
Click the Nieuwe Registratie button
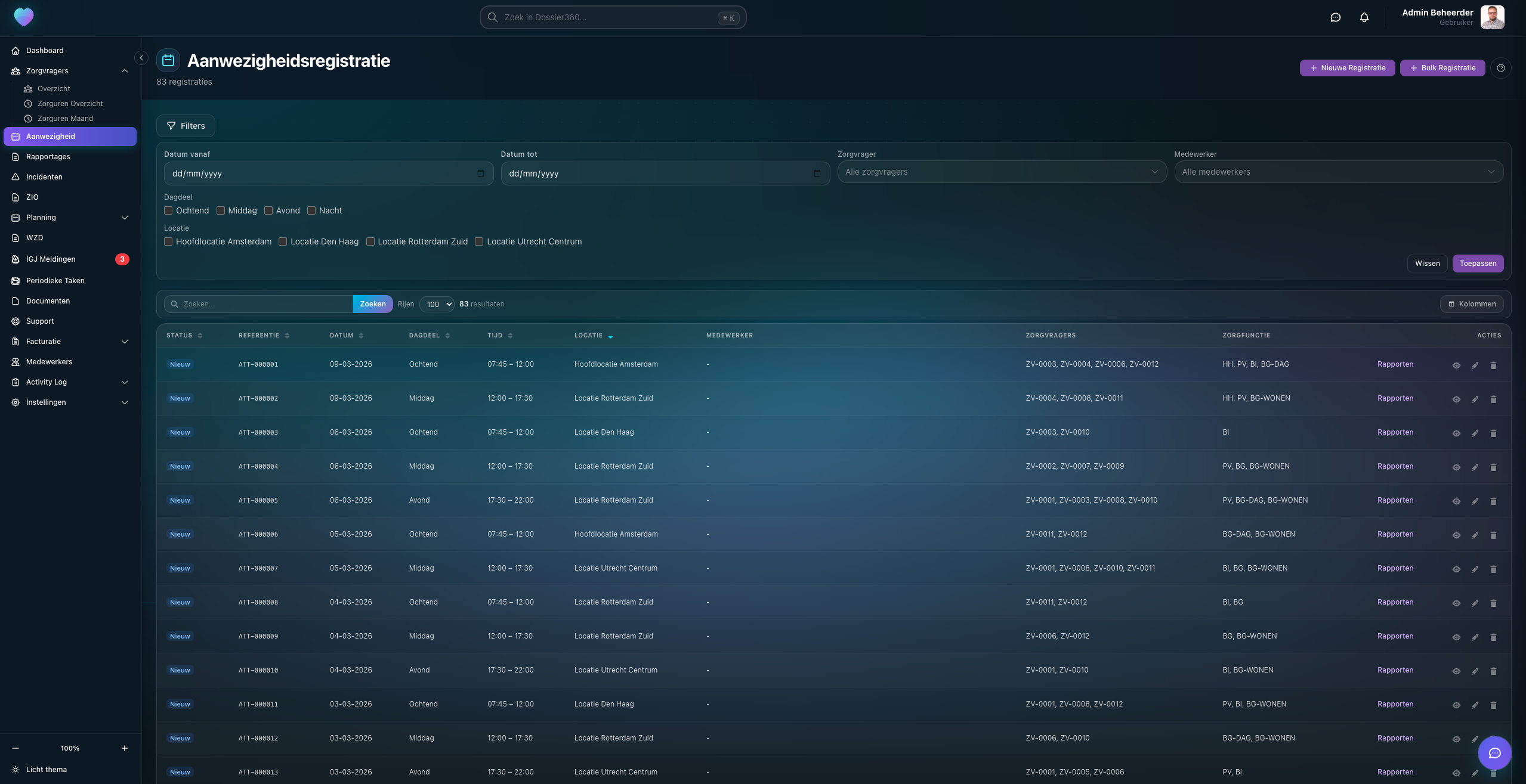pos(1346,68)
